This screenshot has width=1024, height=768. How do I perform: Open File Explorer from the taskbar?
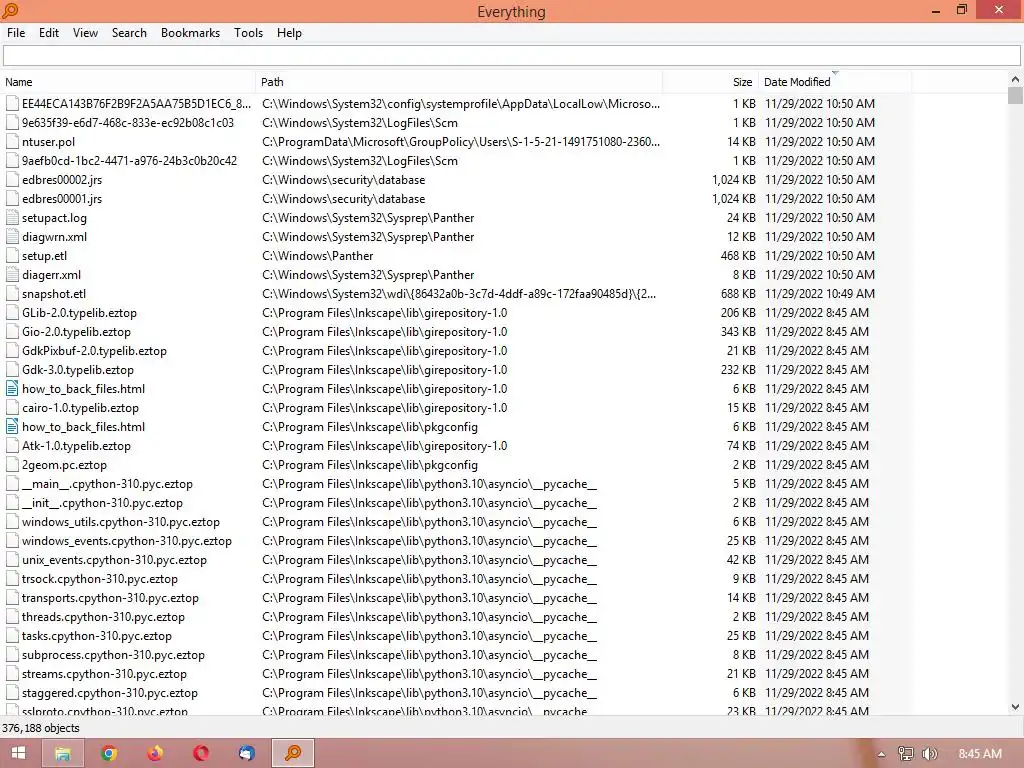pos(63,753)
